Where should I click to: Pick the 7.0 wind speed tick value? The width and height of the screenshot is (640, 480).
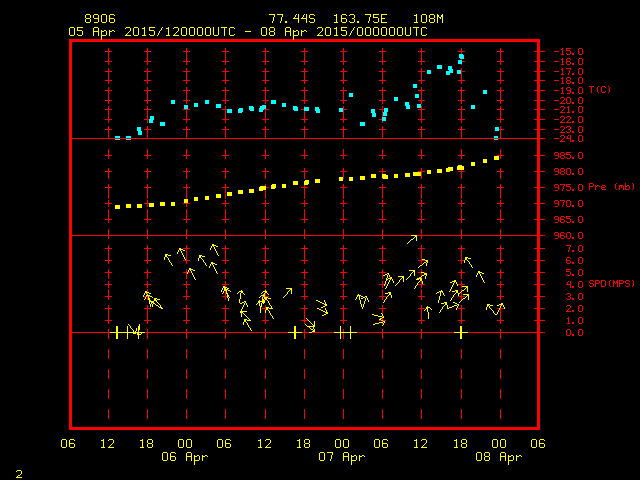(x=575, y=249)
